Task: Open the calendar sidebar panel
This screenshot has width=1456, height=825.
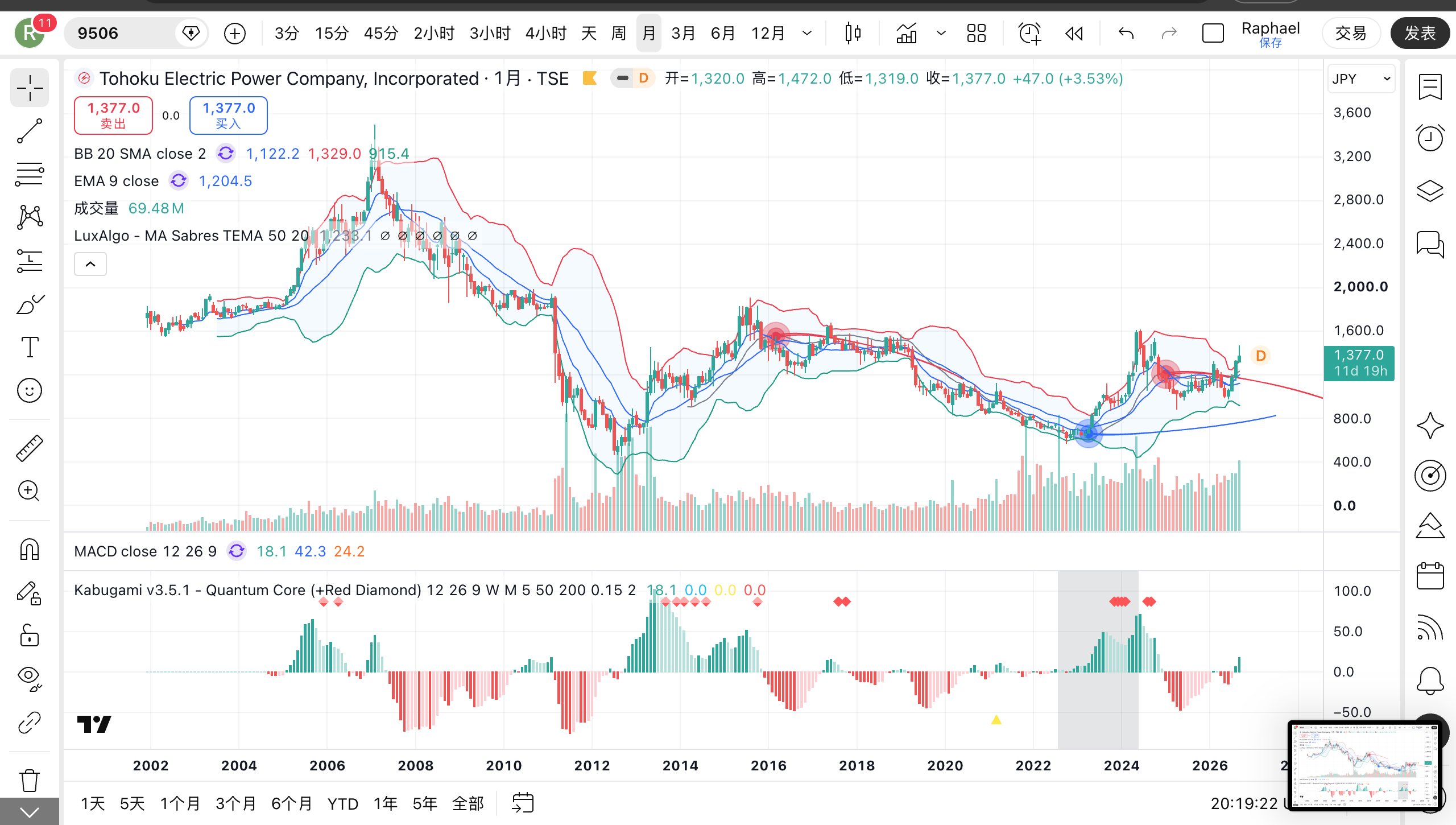Action: [x=1430, y=576]
